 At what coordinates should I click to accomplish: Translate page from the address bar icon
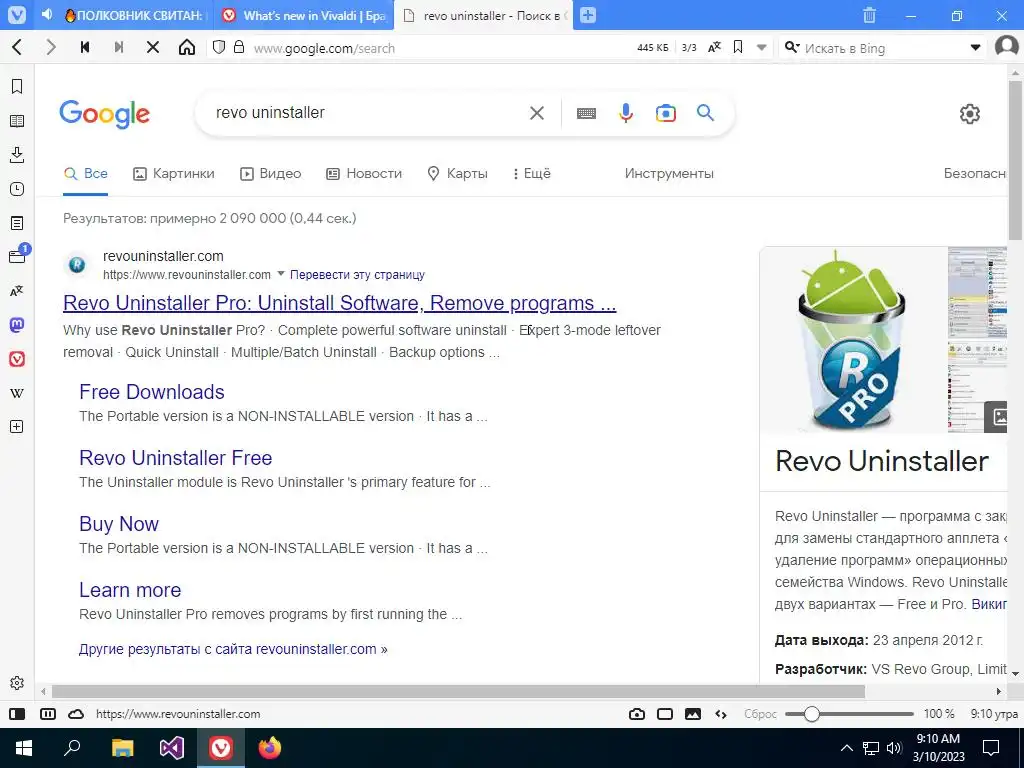(714, 47)
